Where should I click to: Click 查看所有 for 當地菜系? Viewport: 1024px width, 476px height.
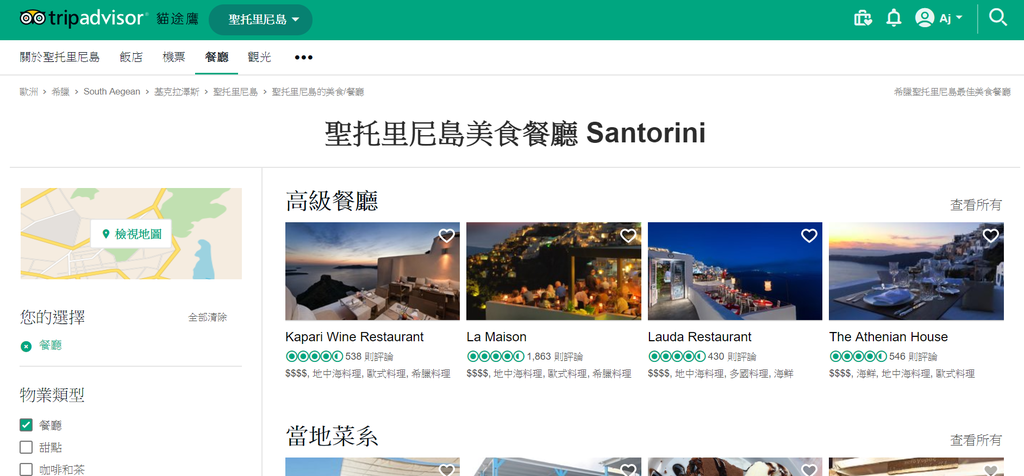click(976, 440)
